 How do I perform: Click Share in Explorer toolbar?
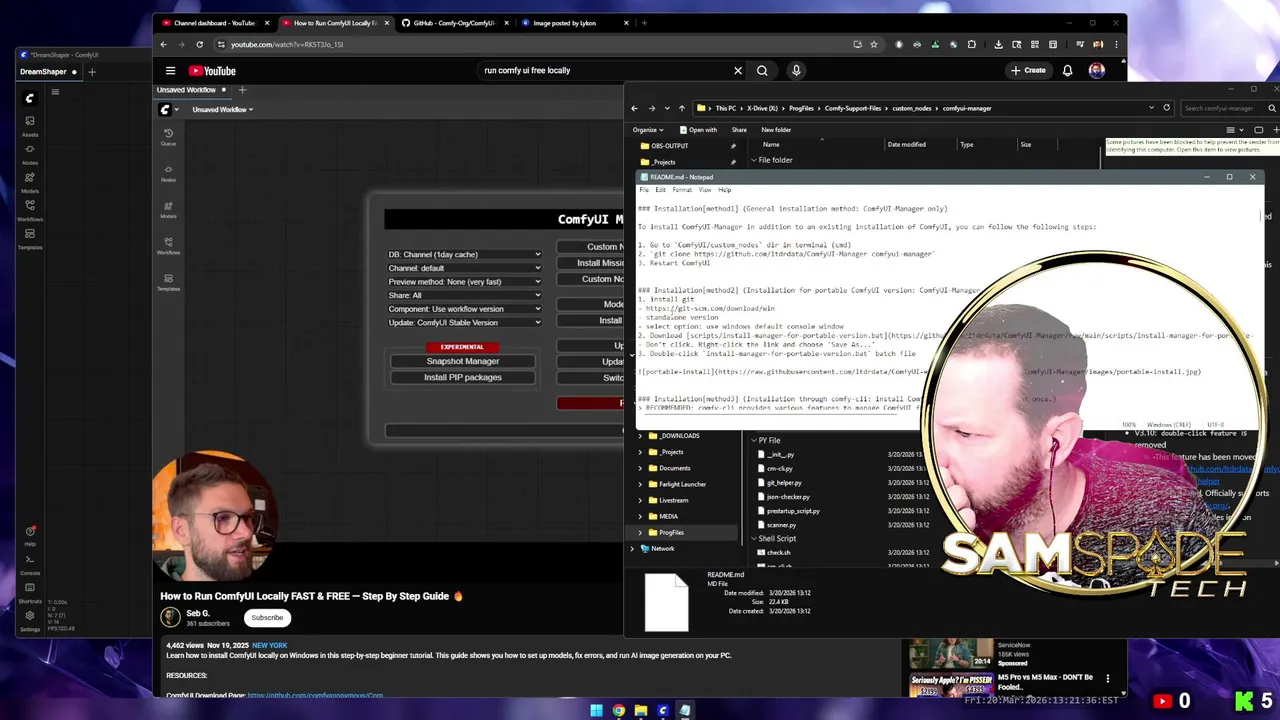pos(739,130)
